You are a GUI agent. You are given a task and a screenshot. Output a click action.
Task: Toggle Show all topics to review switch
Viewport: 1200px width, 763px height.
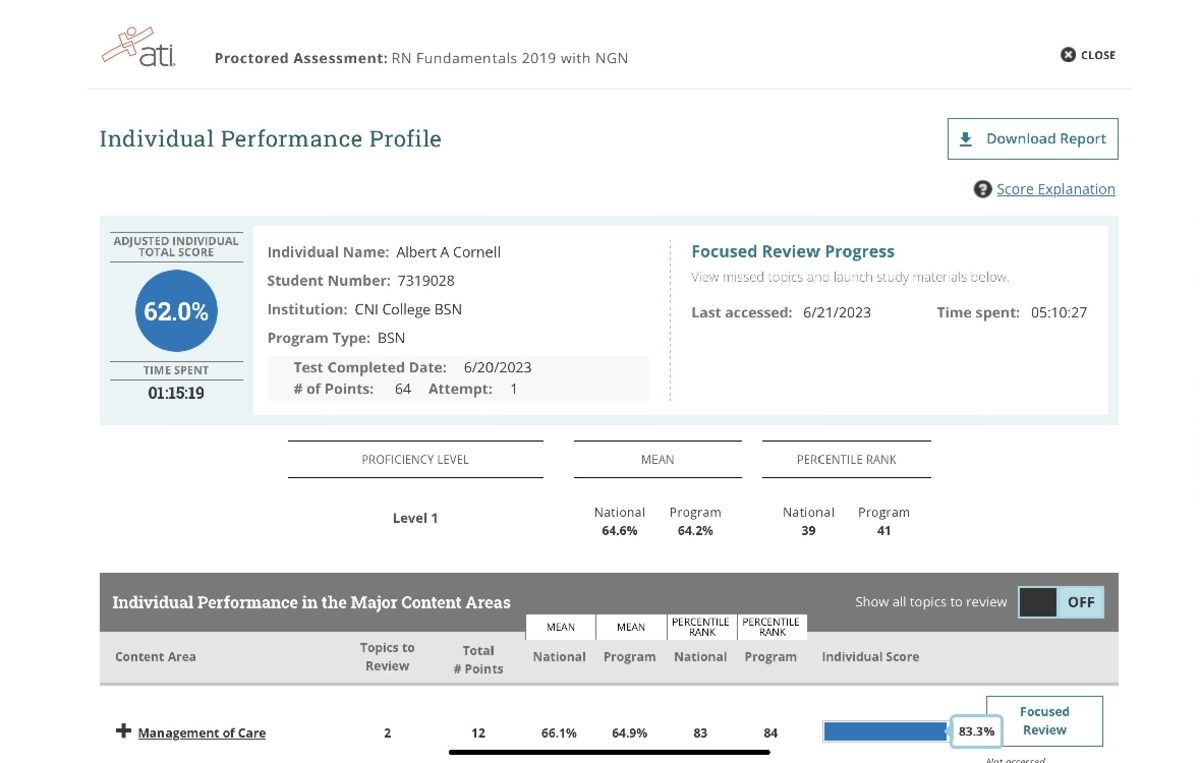(1060, 602)
